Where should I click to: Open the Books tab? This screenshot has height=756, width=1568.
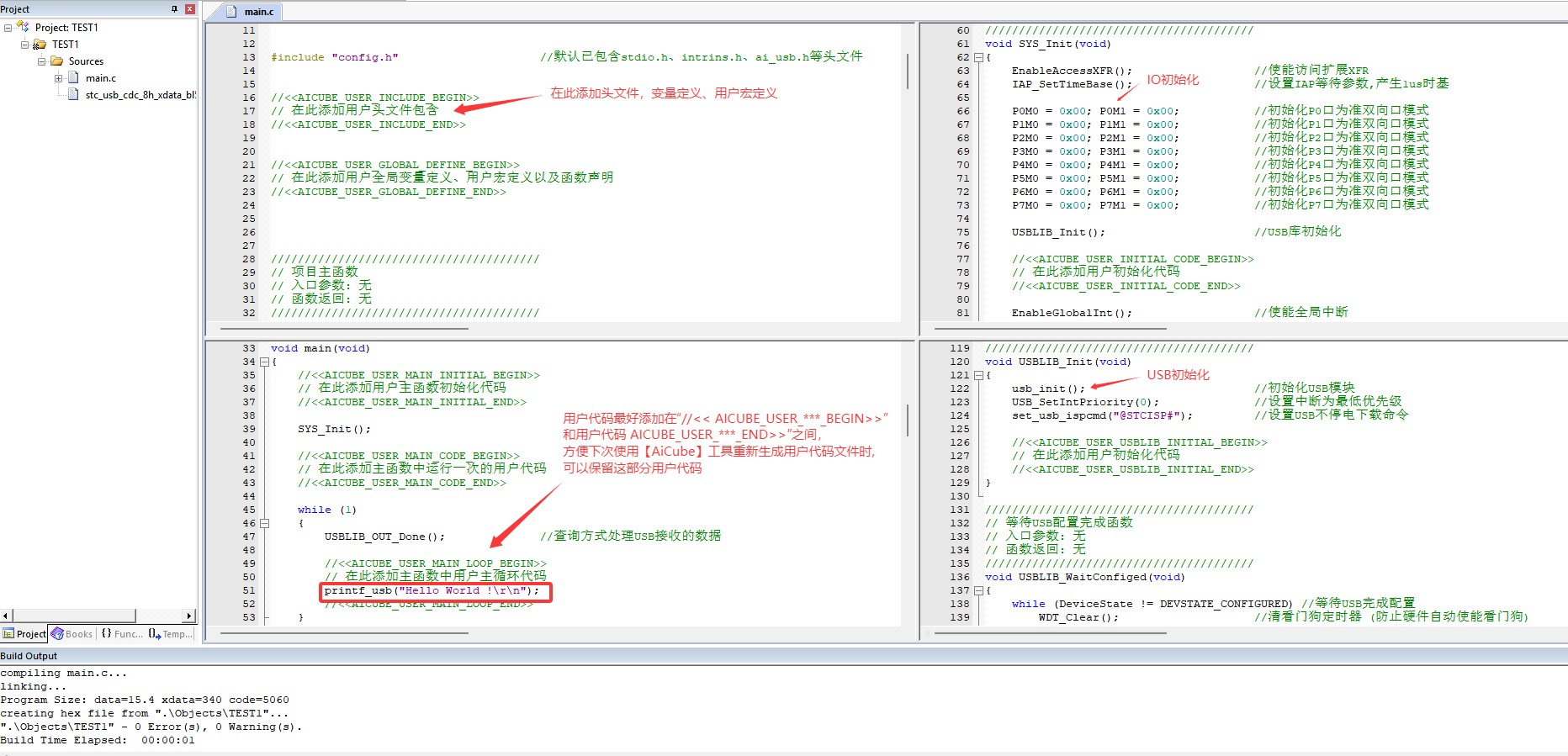pyautogui.click(x=72, y=634)
